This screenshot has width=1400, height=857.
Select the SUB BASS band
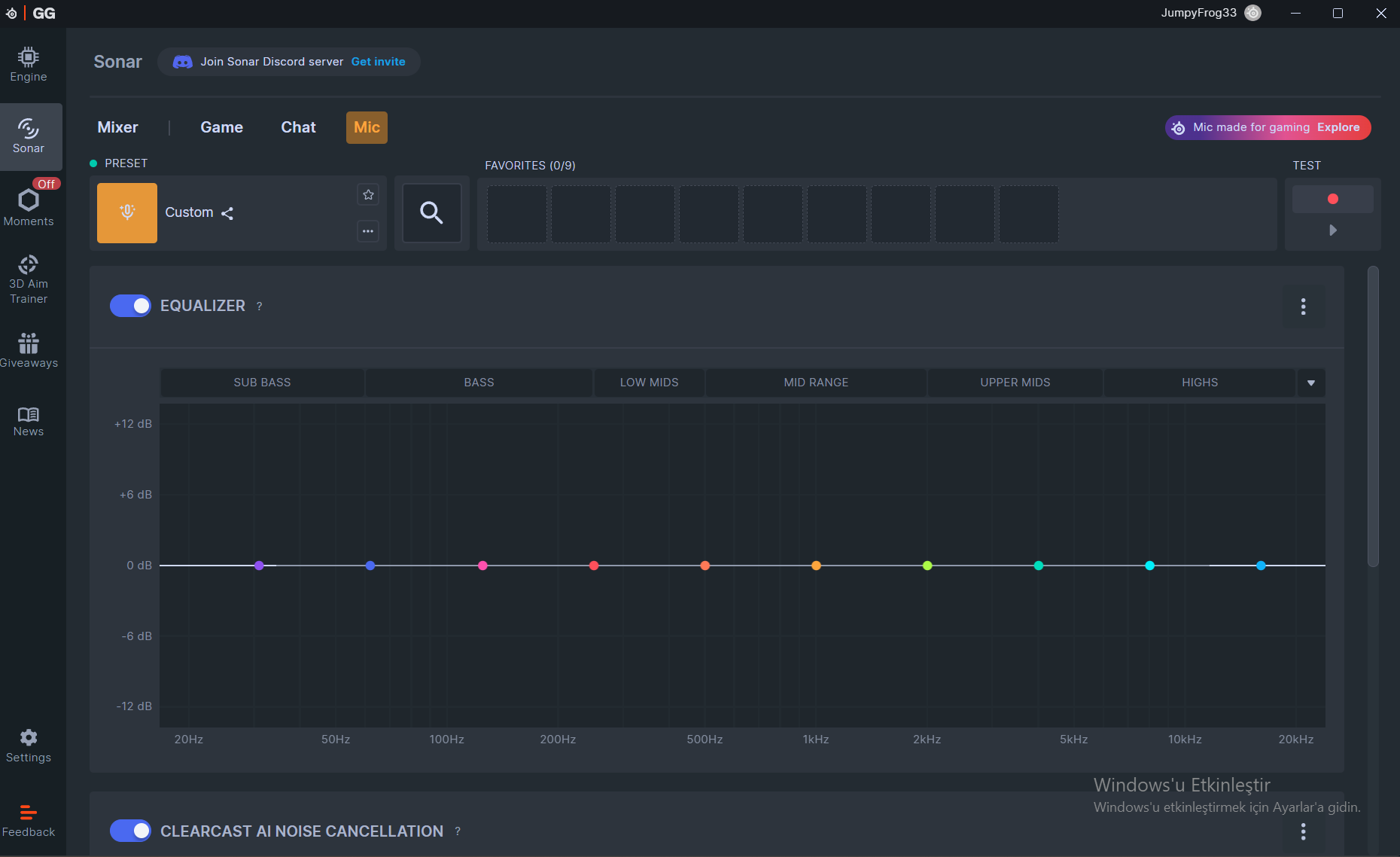coord(263,383)
